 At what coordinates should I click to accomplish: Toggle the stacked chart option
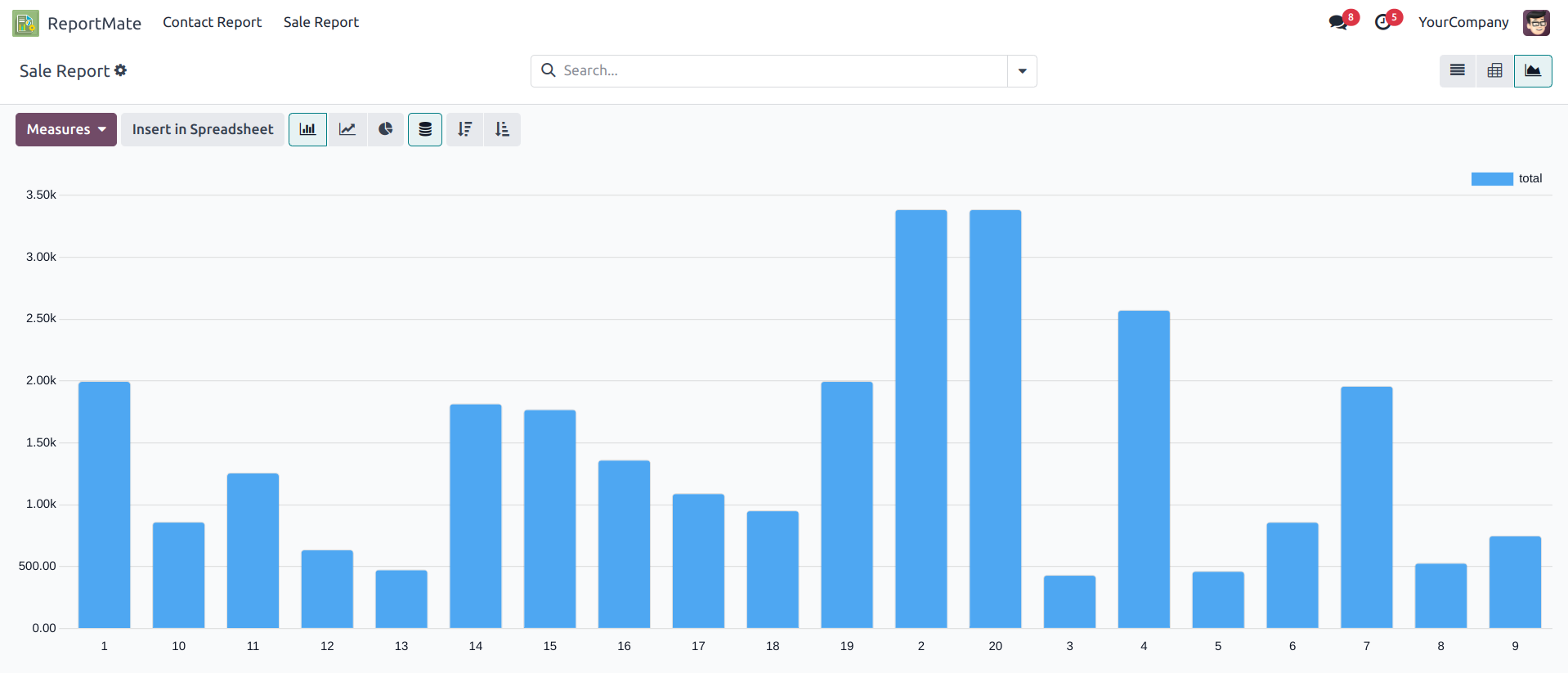pos(425,129)
